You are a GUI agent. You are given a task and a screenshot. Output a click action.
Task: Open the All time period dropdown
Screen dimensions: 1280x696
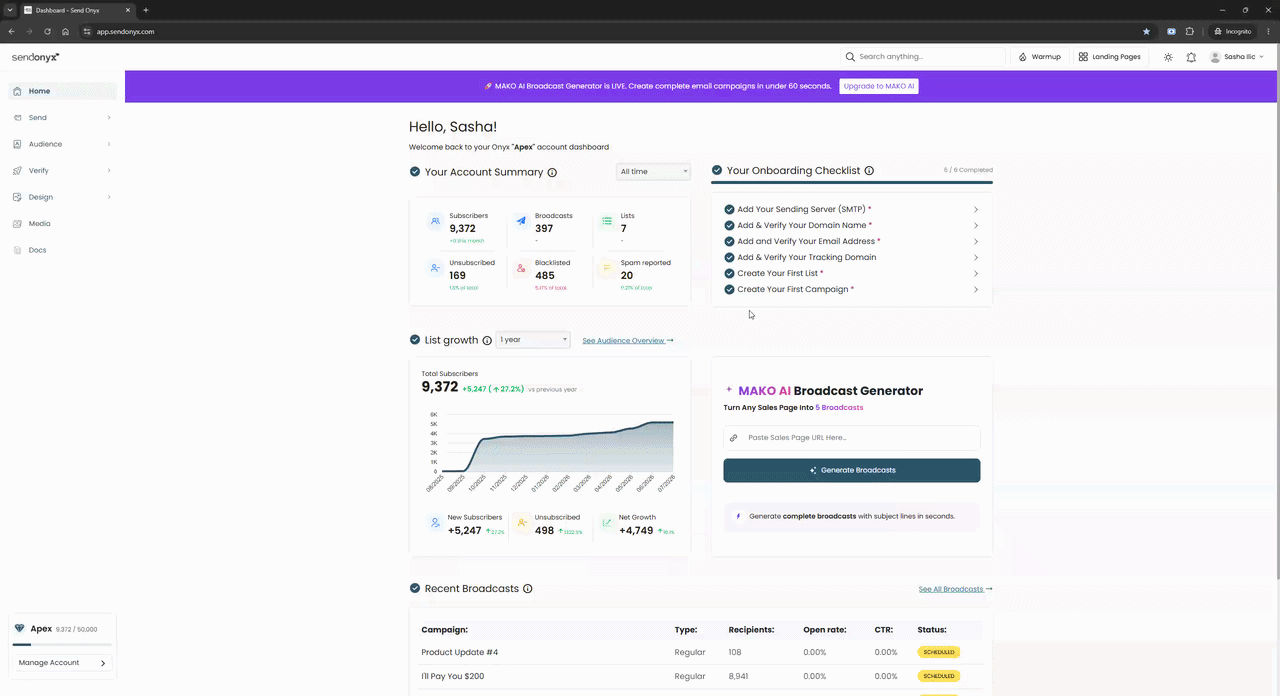click(653, 171)
